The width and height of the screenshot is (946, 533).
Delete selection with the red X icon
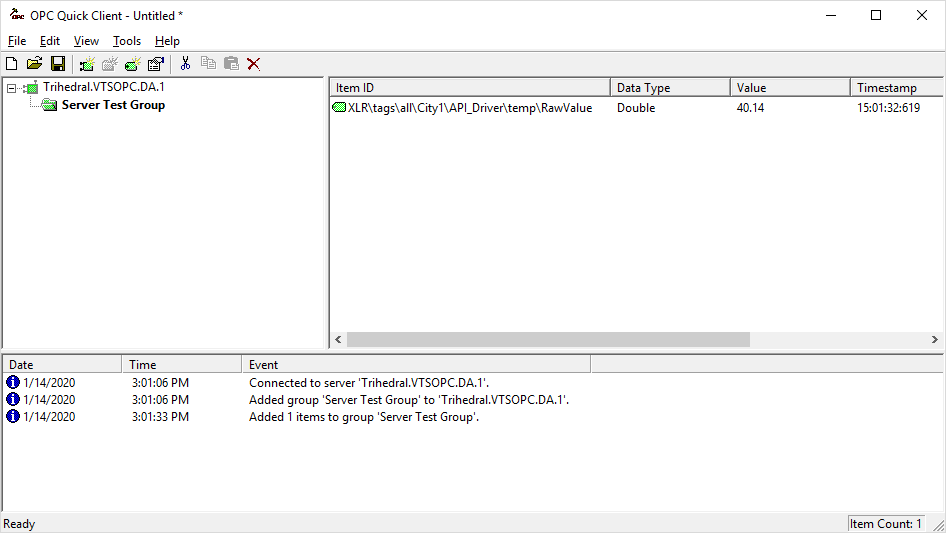tap(254, 63)
